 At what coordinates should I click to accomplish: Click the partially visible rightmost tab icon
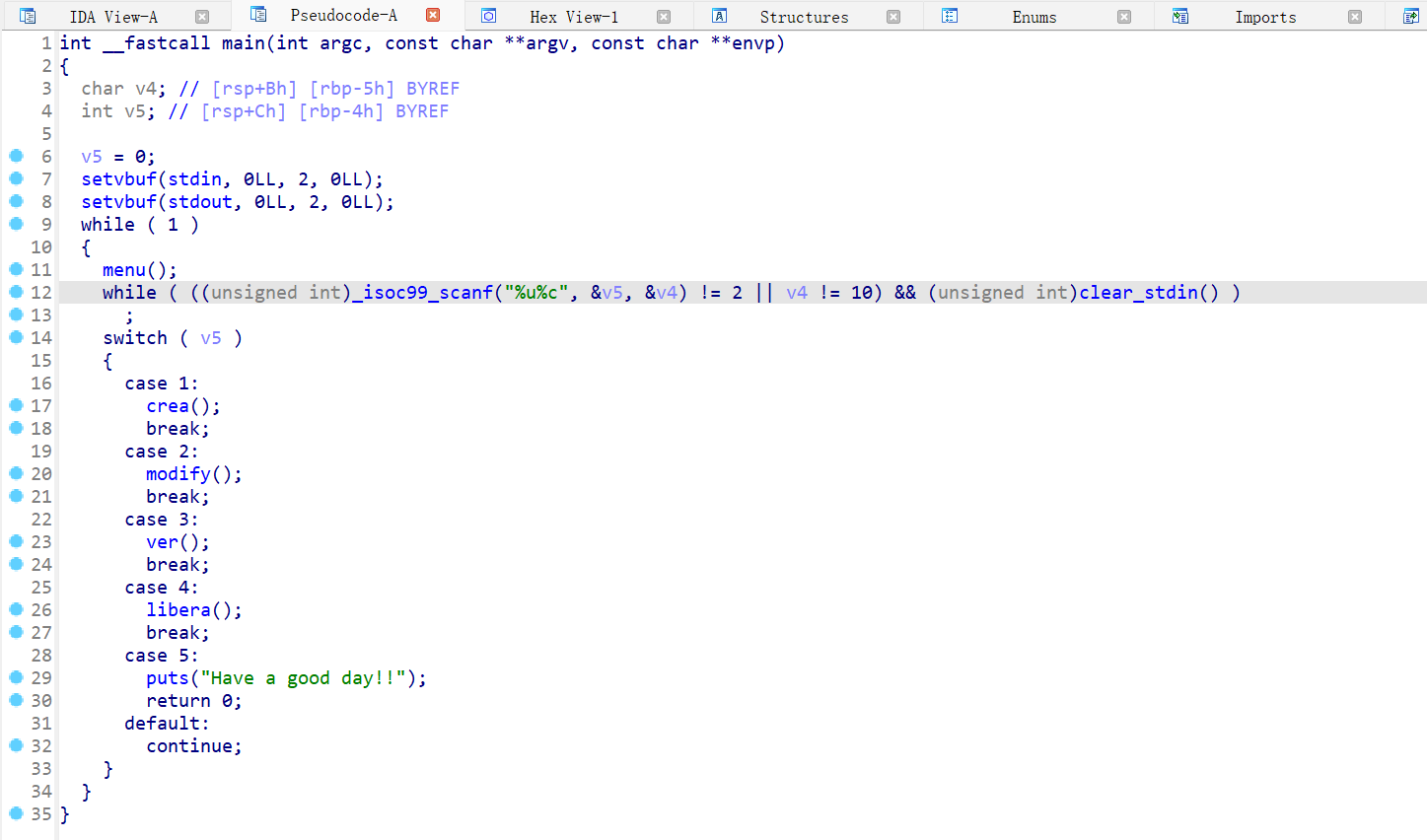click(1411, 16)
